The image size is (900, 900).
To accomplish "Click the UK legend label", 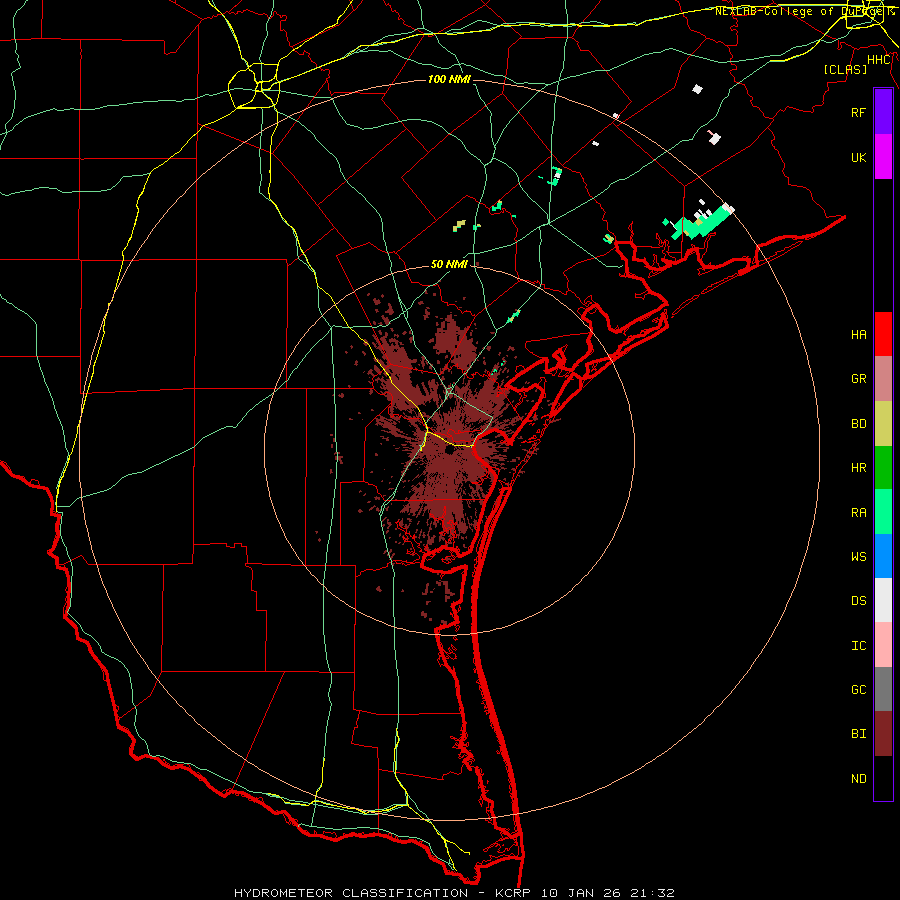I will (859, 157).
